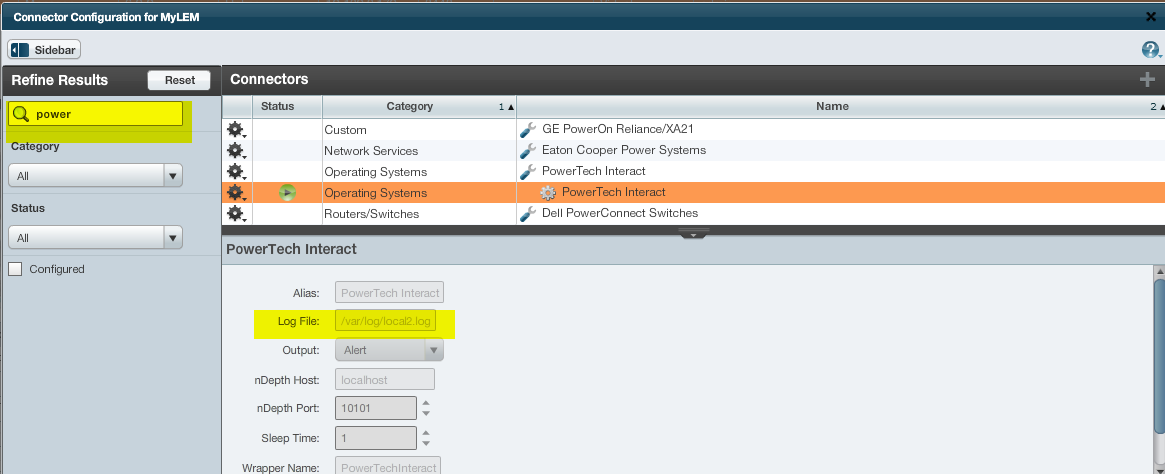Enable the Configured checkbox
Image resolution: width=1165 pixels, height=474 pixels.
coord(15,269)
